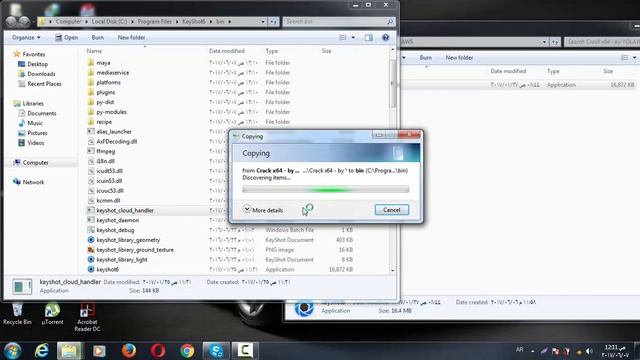Viewport: 640px width, 360px height.
Task: Open Music library
Action: tap(35, 123)
